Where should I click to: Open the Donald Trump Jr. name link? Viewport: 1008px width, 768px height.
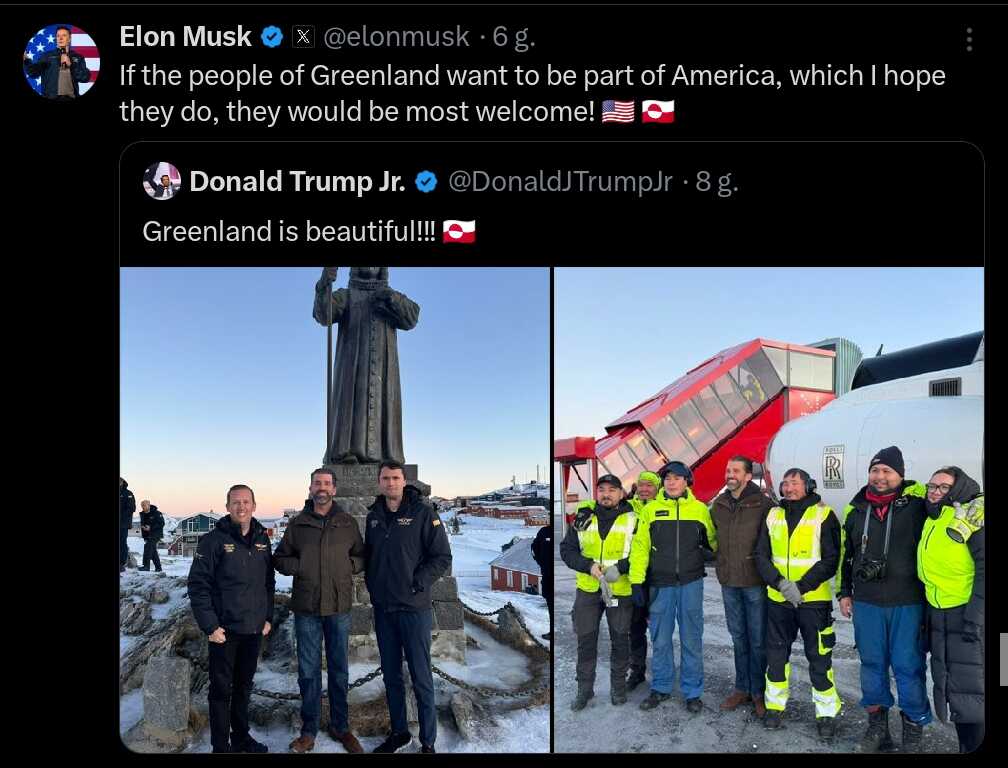(297, 182)
